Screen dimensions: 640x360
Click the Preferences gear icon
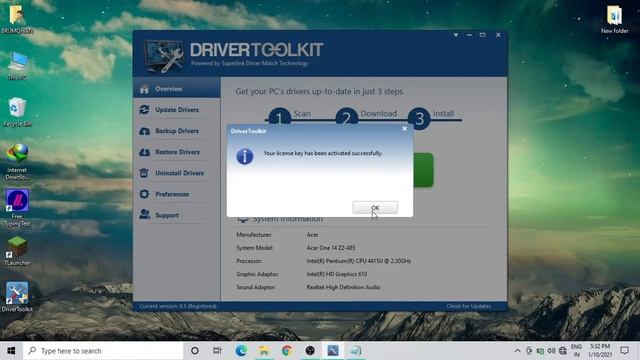(x=144, y=194)
